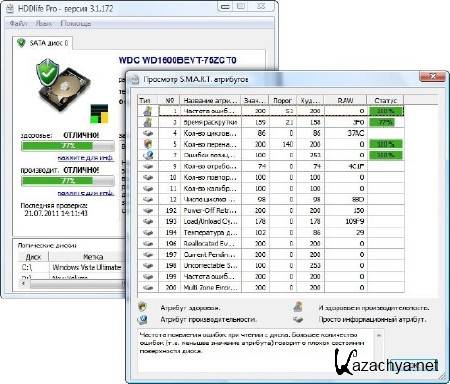
Task: Click the drive icon in row 196
Action: [148, 243]
